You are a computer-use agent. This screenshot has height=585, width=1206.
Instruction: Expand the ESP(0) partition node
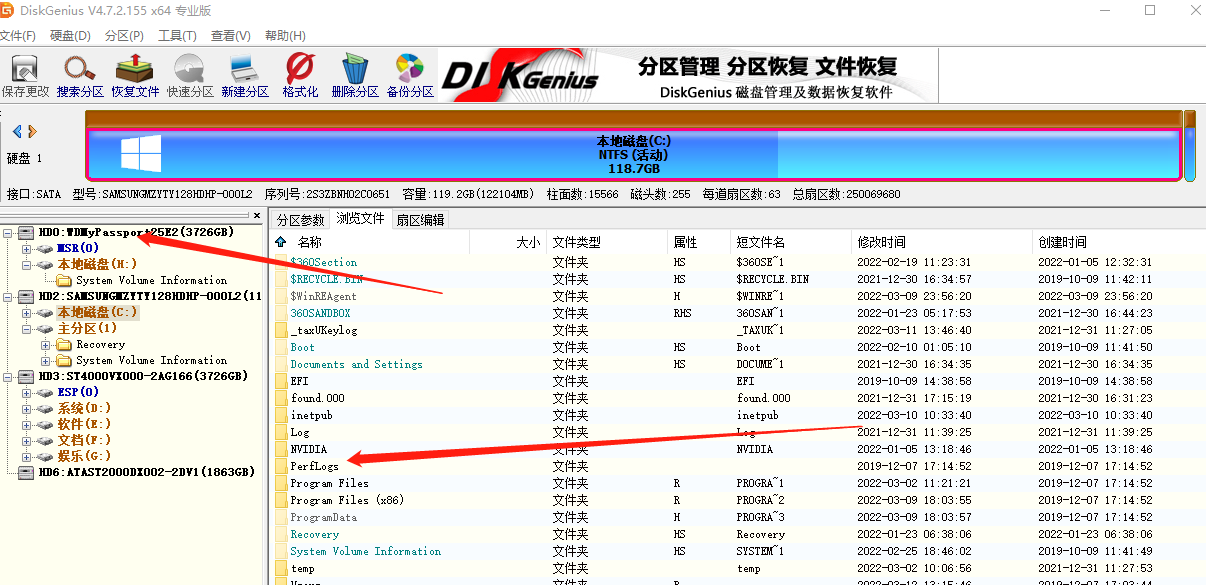(26, 392)
